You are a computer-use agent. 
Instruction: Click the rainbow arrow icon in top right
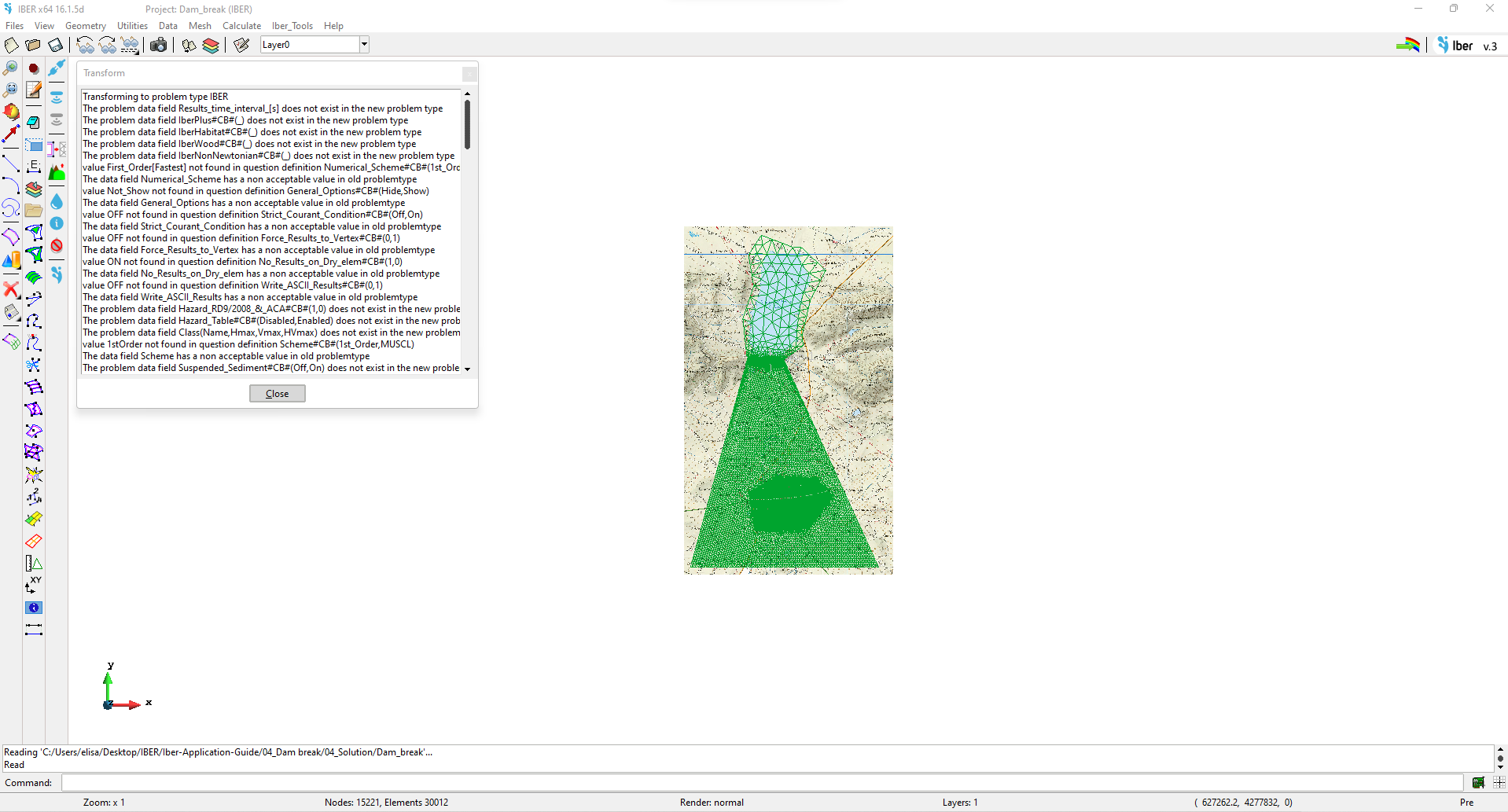(1407, 45)
